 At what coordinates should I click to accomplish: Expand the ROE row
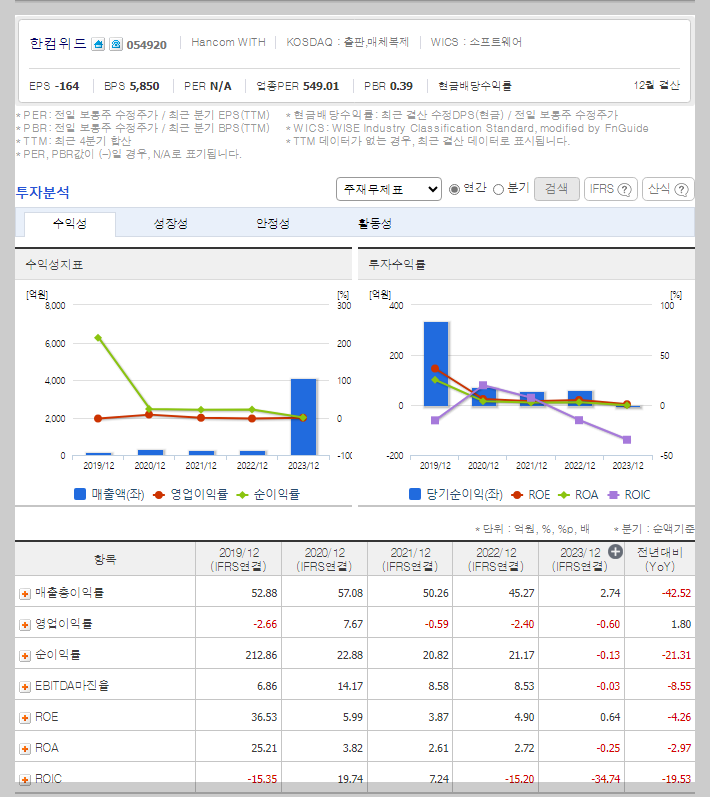(24, 718)
